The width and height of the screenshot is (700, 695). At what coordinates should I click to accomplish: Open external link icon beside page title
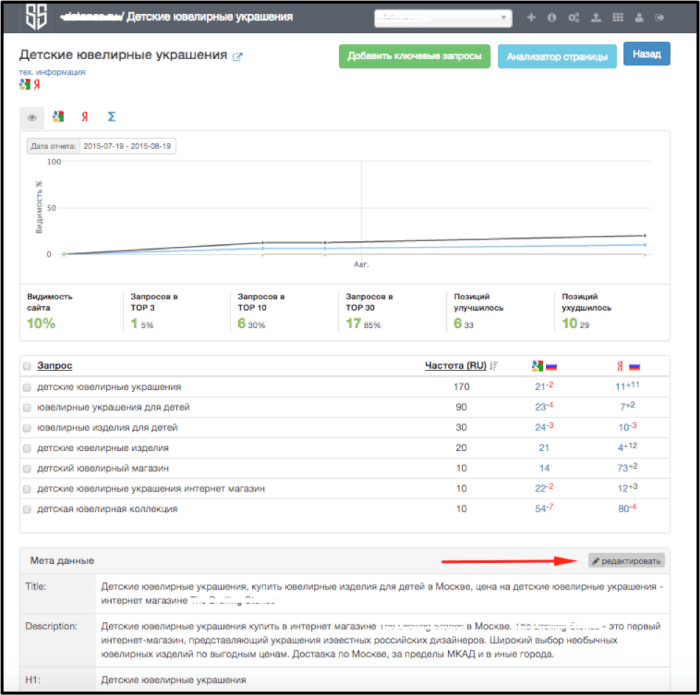click(x=237, y=57)
